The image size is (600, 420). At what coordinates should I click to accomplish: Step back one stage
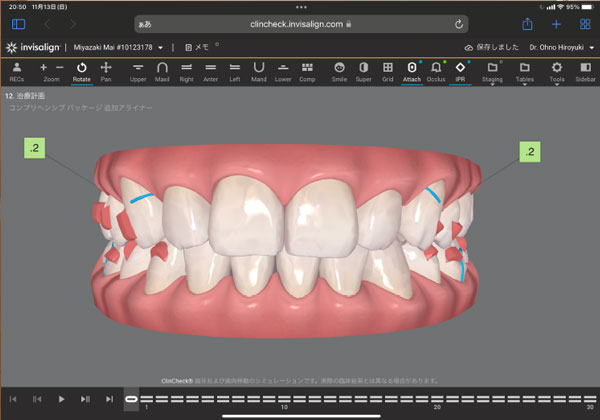click(37, 399)
